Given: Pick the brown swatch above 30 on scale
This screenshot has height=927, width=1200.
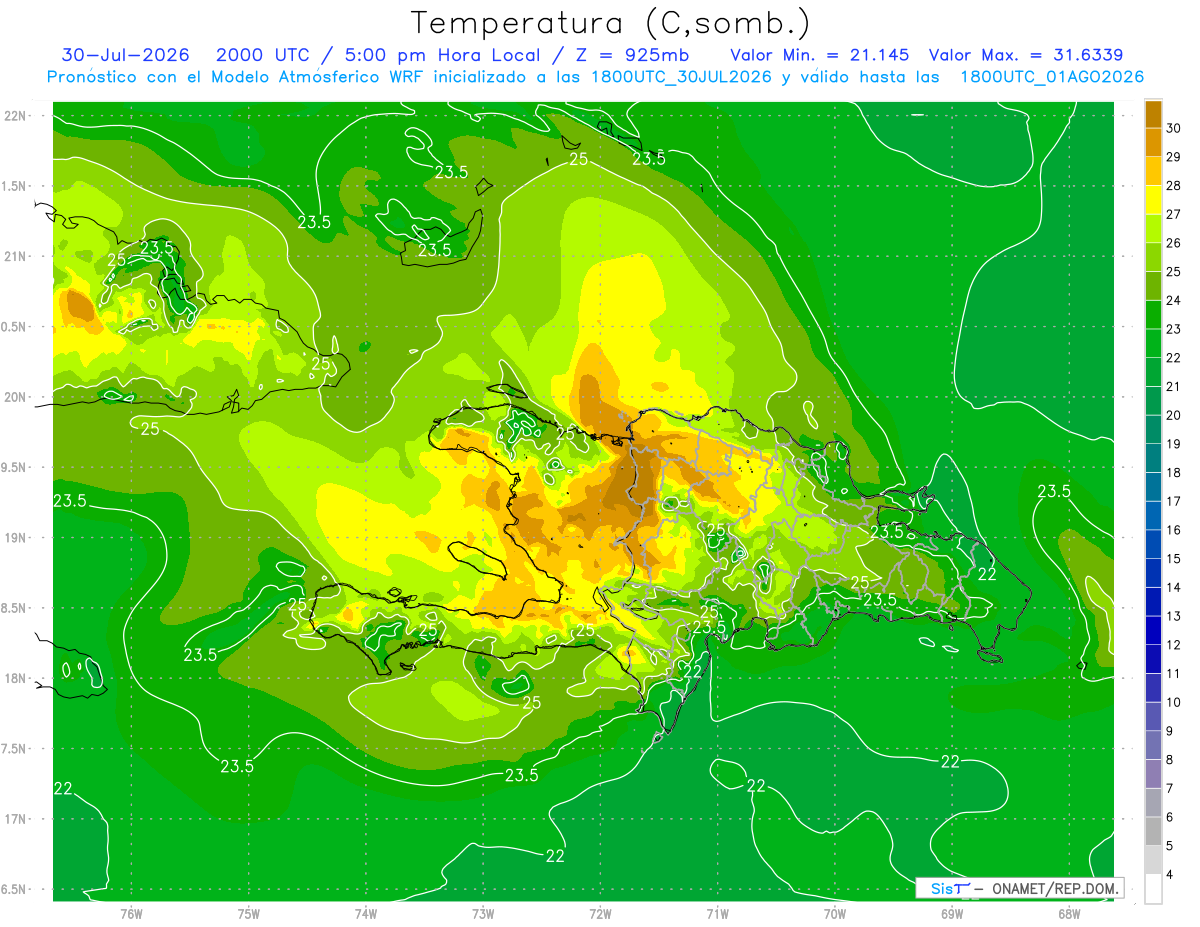Looking at the screenshot, I should coord(1153,113).
